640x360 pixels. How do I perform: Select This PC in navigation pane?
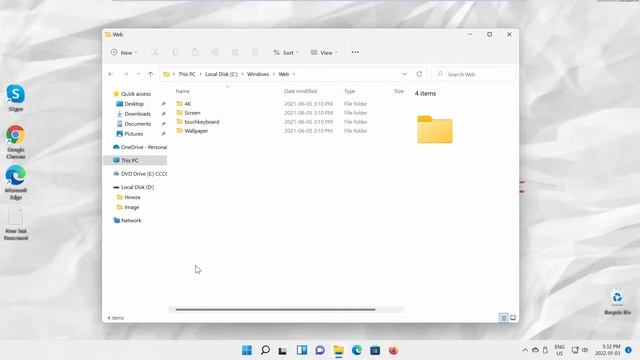135,160
